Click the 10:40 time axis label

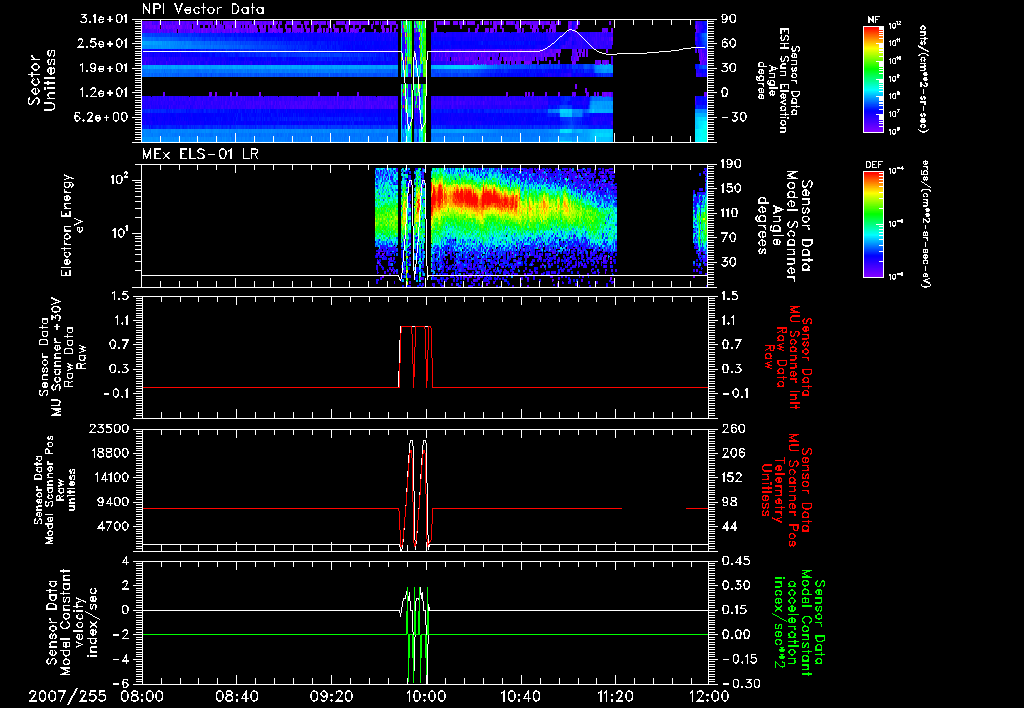520,696
